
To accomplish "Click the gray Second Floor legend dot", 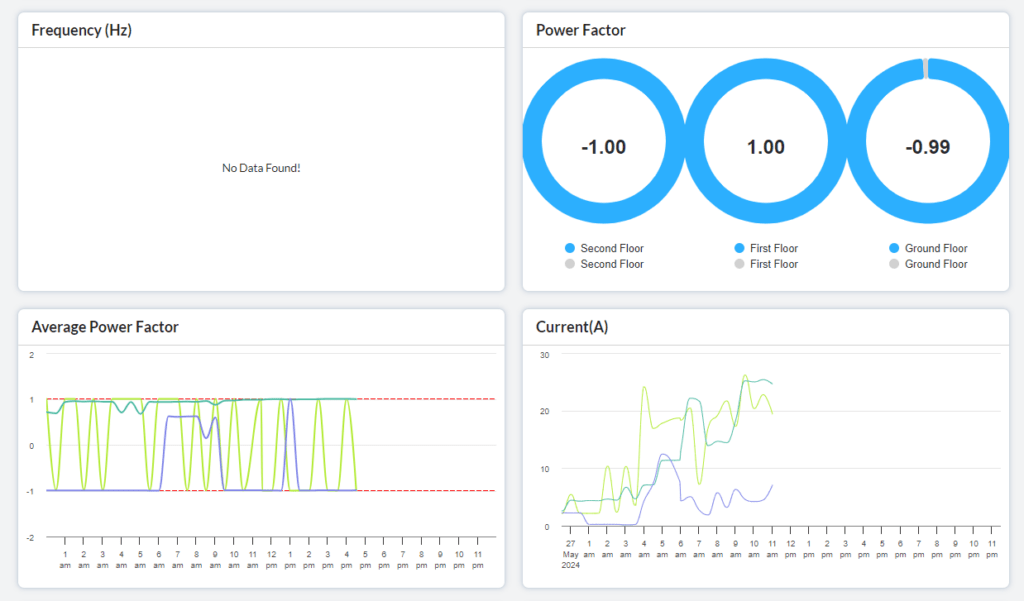I will pyautogui.click(x=570, y=264).
